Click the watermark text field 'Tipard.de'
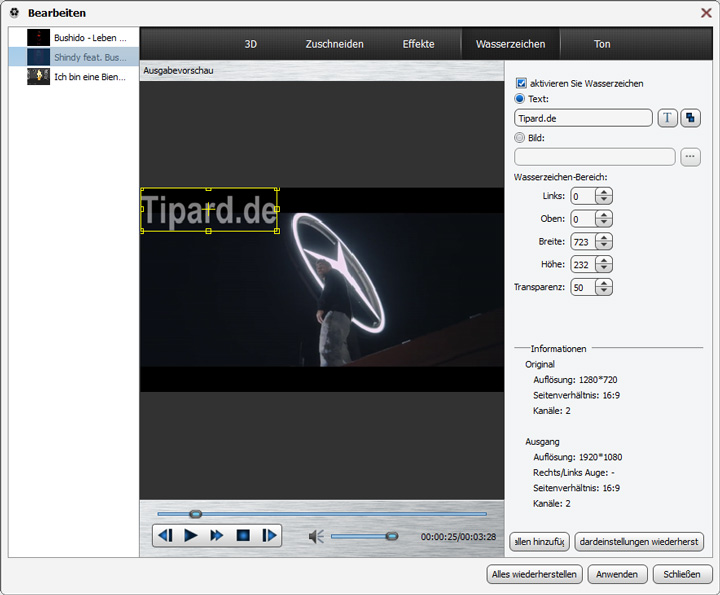 (583, 118)
